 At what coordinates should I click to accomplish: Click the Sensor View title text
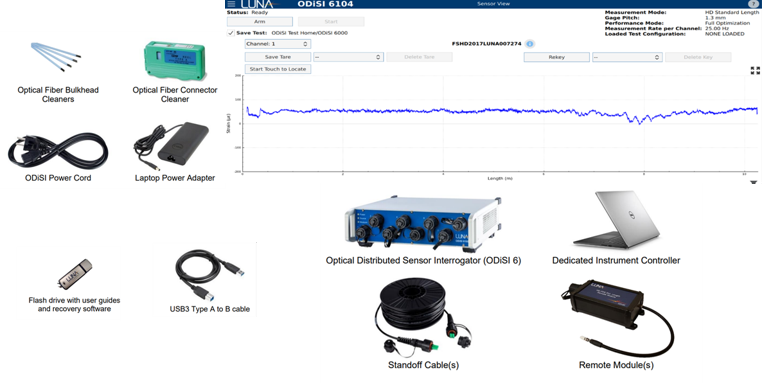pos(493,3)
